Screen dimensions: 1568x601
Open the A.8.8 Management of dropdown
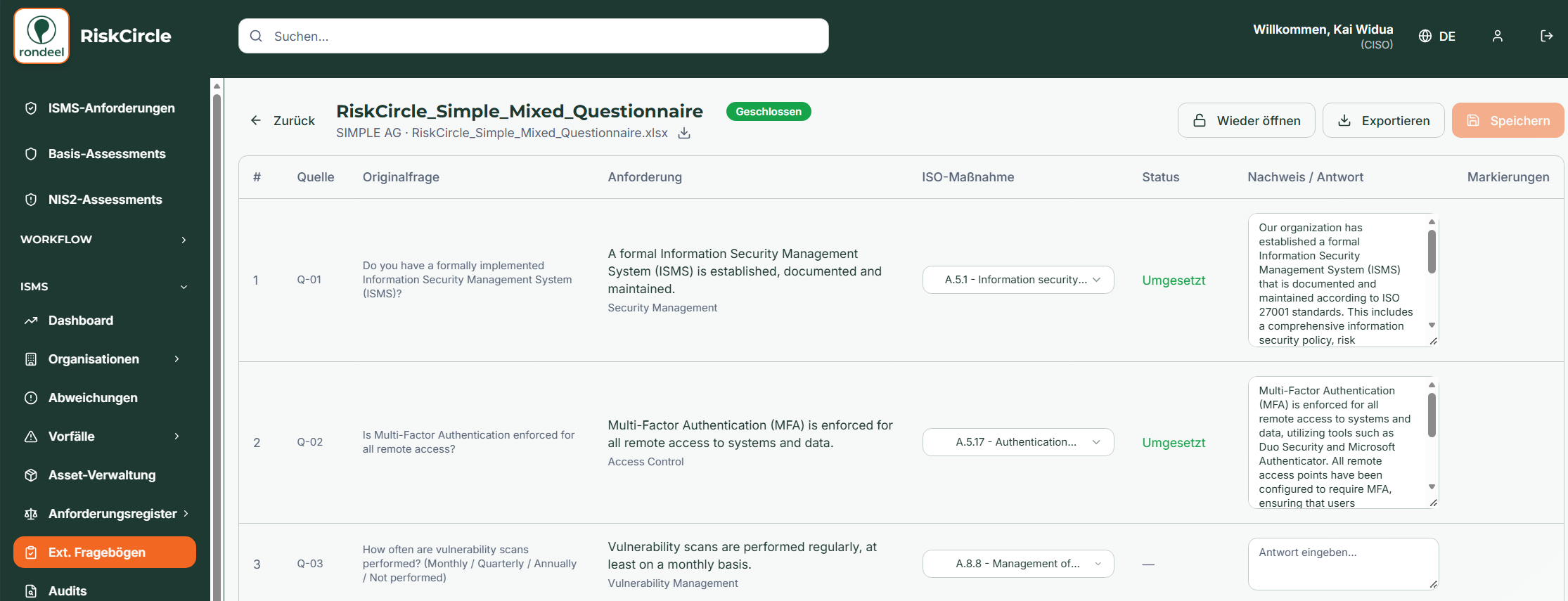(x=1018, y=564)
